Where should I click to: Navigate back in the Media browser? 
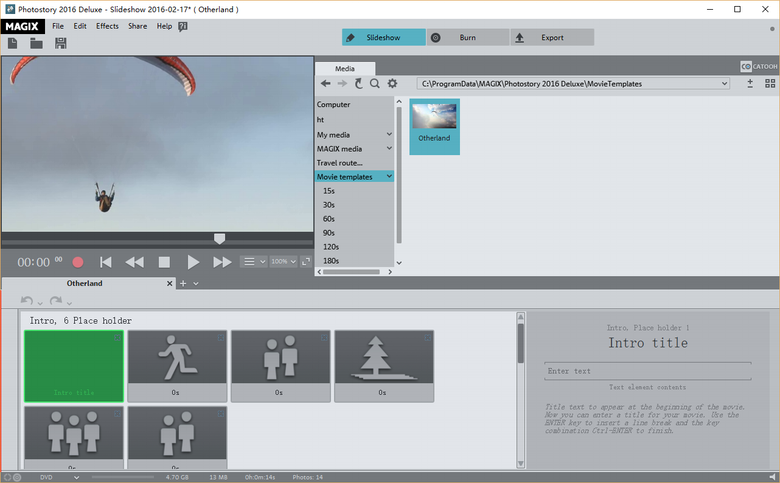point(326,84)
